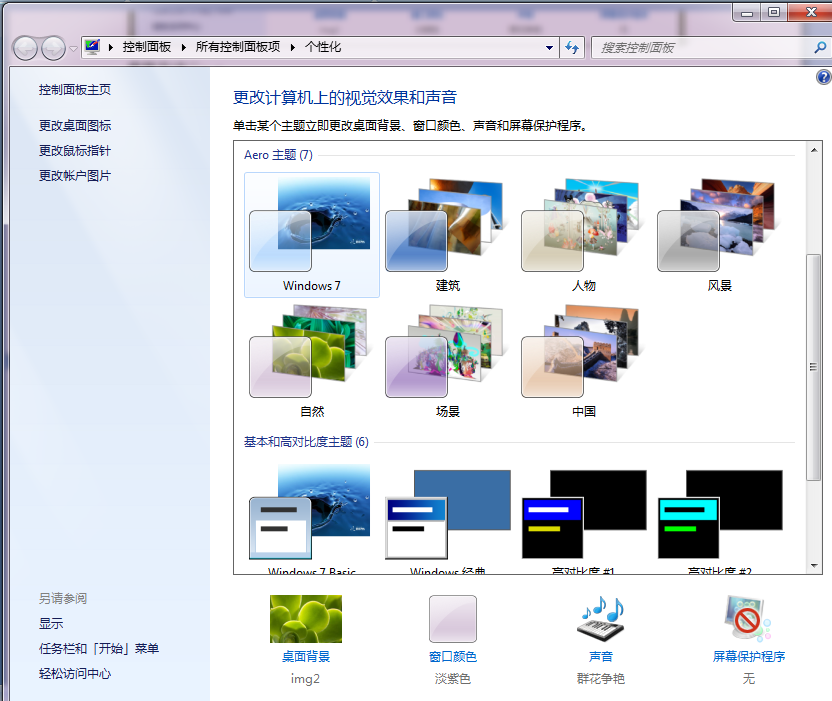Pick the 场景 theme
This screenshot has width=832, height=701.
(x=447, y=361)
